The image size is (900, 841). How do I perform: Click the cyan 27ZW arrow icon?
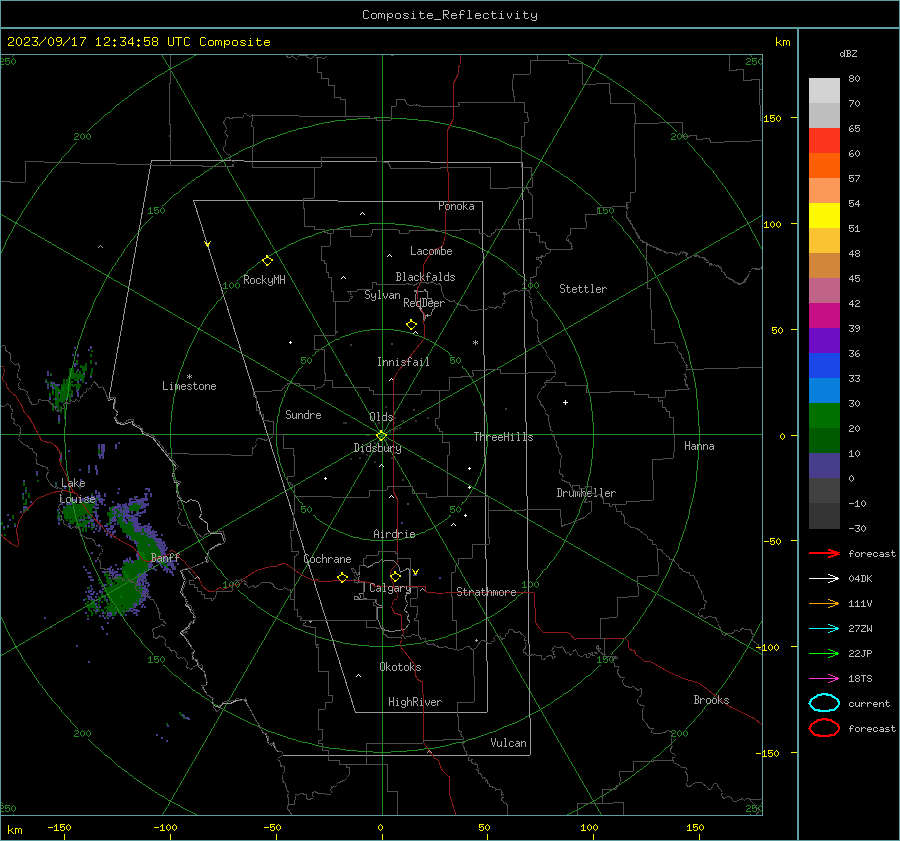824,629
